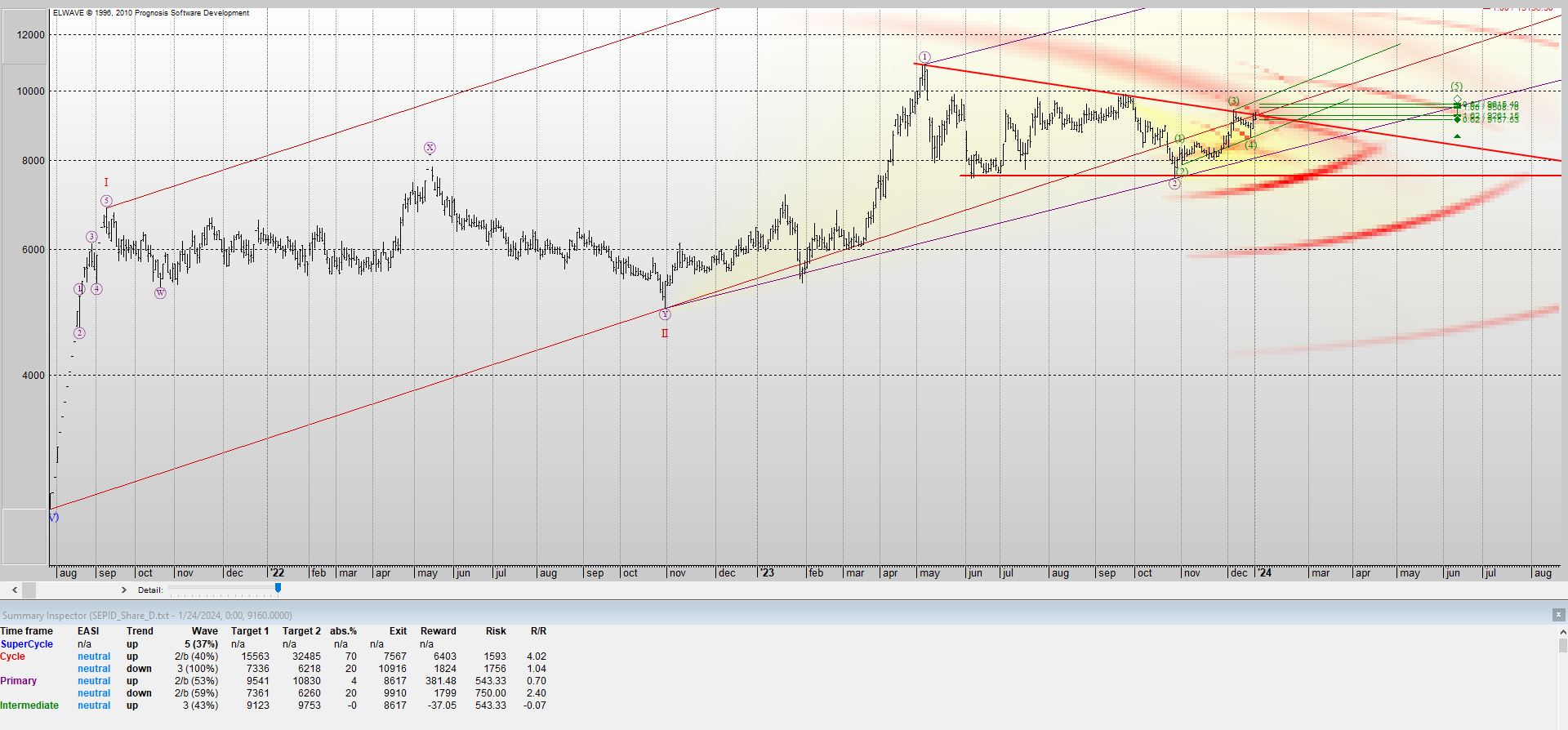Click the R/R column header
Viewport: 1568px width, 730px height.
click(x=538, y=631)
